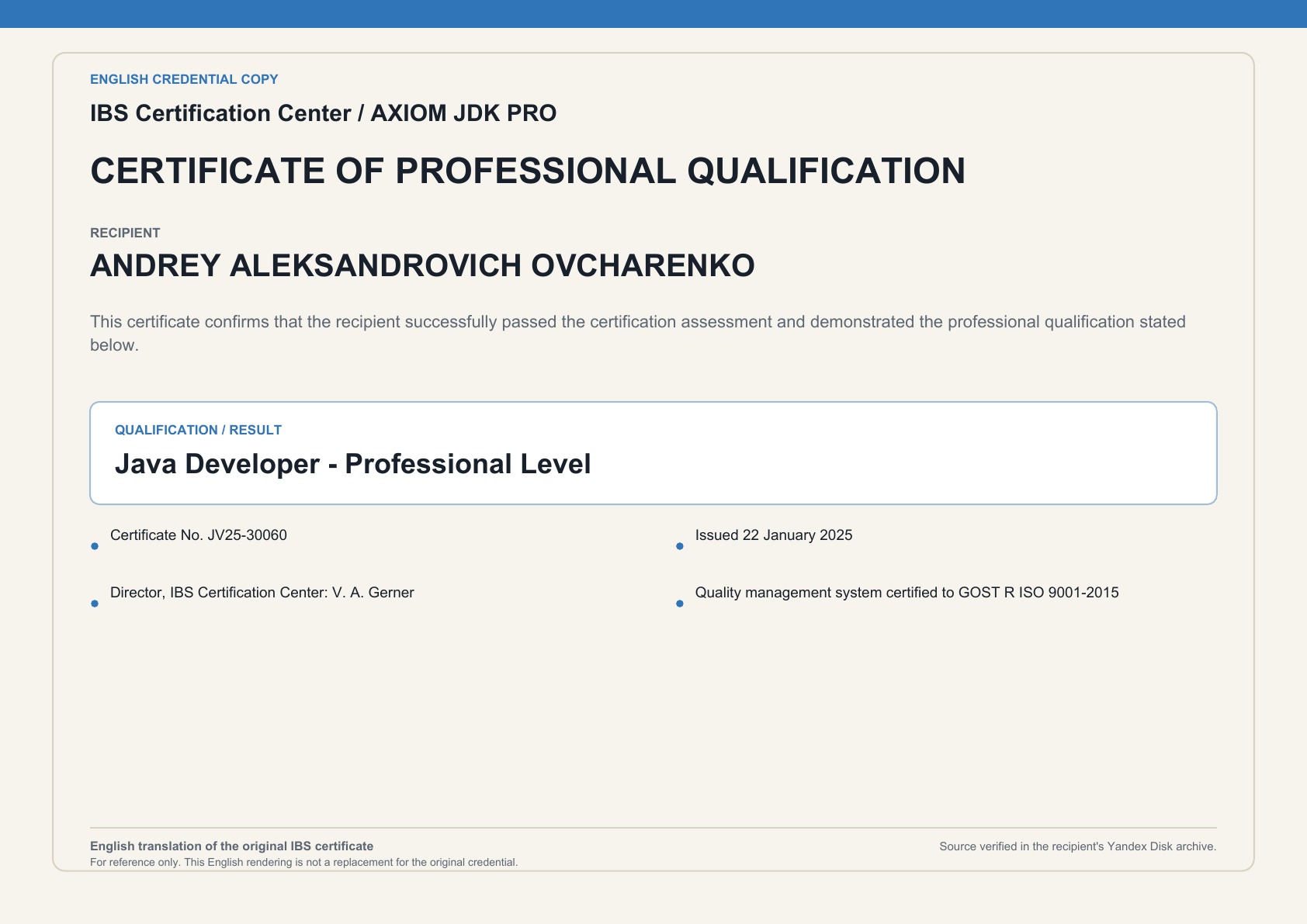Click the 'QUALIFICATION / RESULT' label
The width and height of the screenshot is (1307, 924).
point(198,430)
